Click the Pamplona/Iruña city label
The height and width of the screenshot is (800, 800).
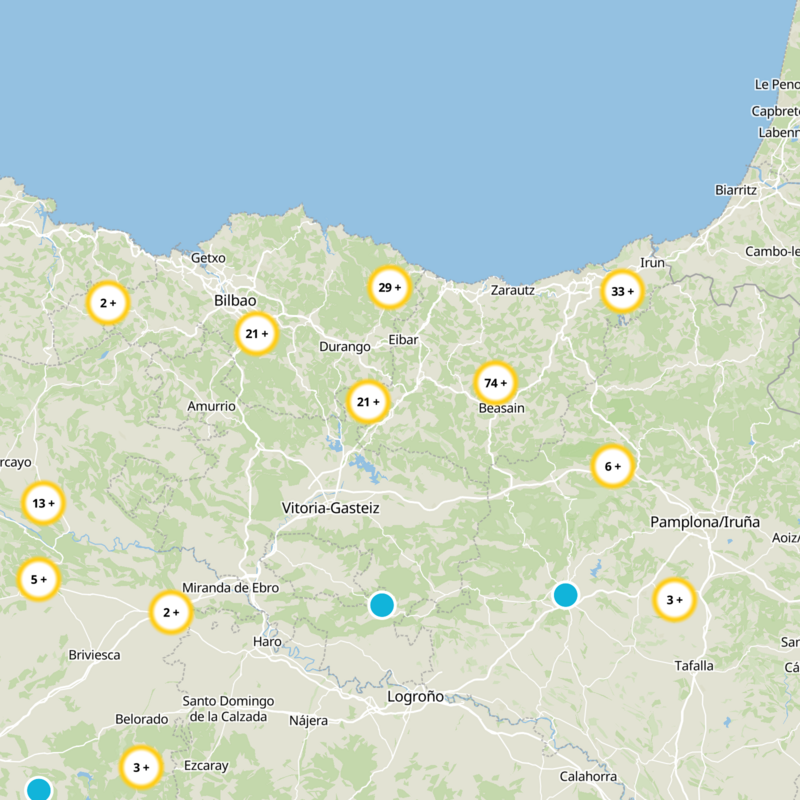click(705, 522)
